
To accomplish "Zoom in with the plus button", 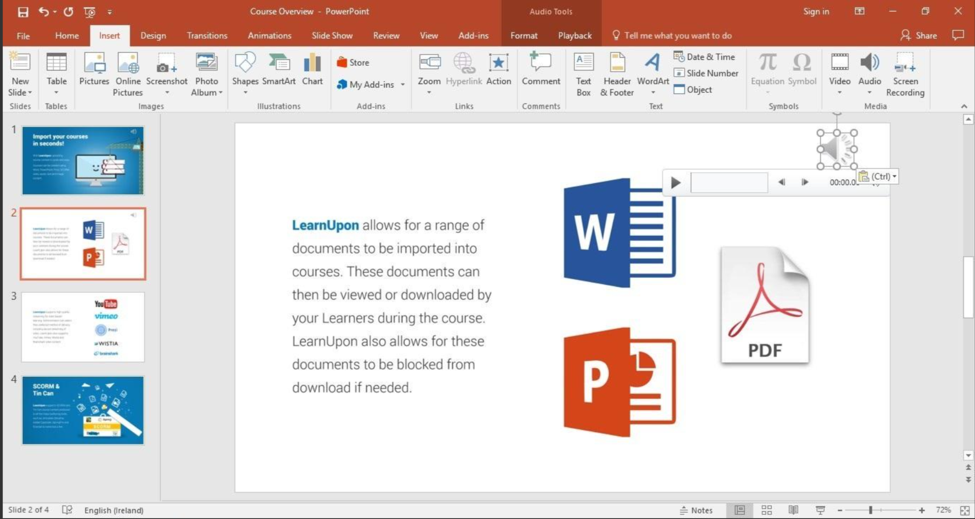I will 922,510.
